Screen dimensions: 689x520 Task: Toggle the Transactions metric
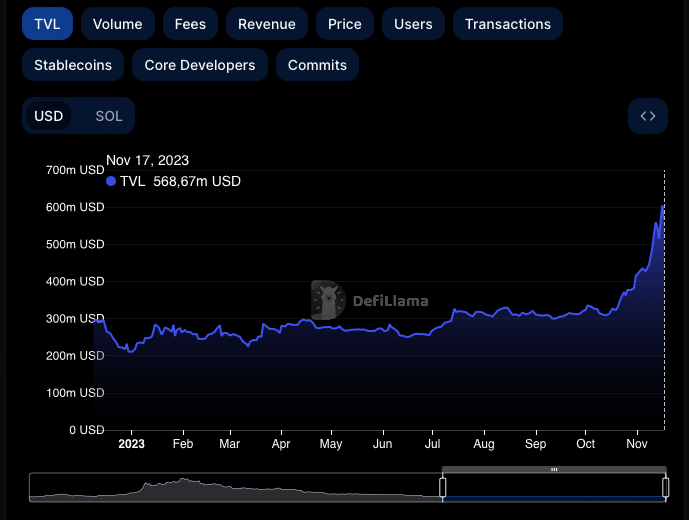(507, 24)
